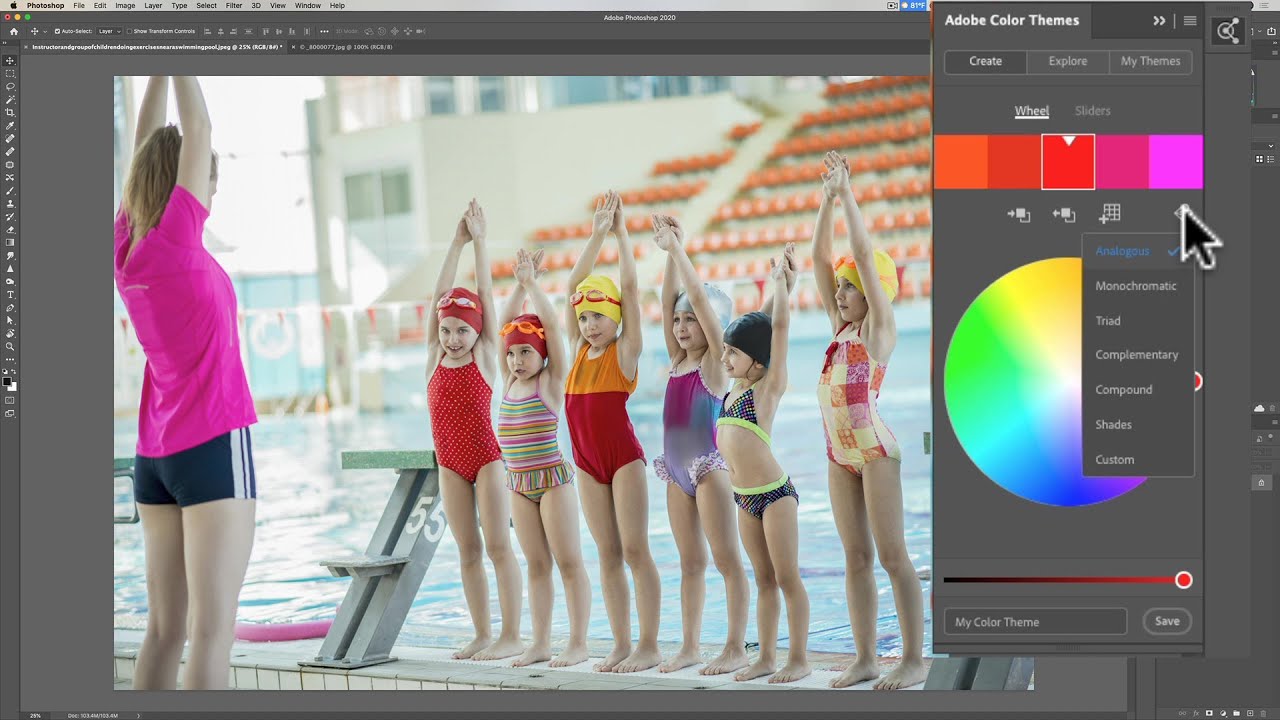Screen dimensions: 1280x720
Task: Add this theme to Swatches grid icon
Action: pos(1110,213)
